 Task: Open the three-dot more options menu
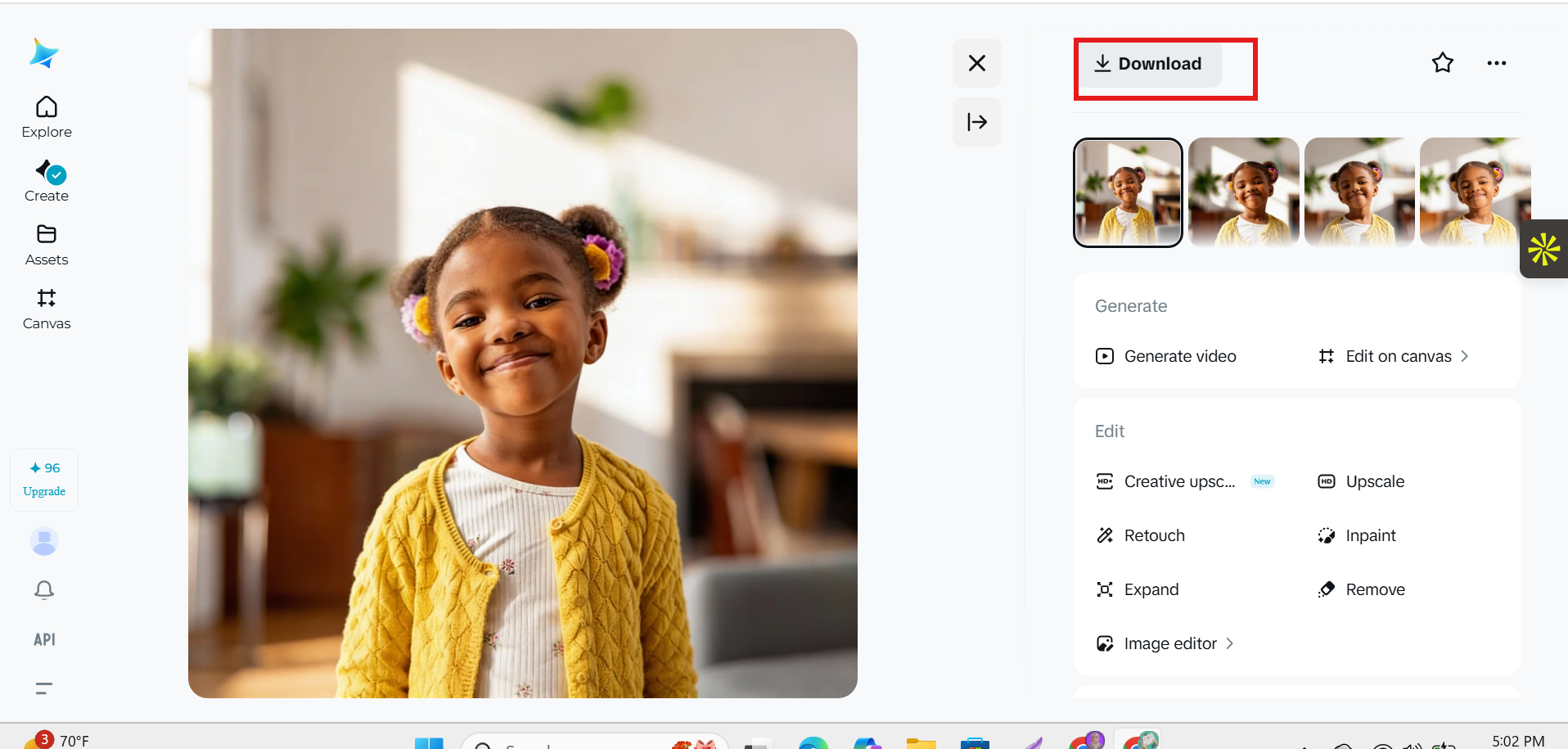pos(1497,63)
